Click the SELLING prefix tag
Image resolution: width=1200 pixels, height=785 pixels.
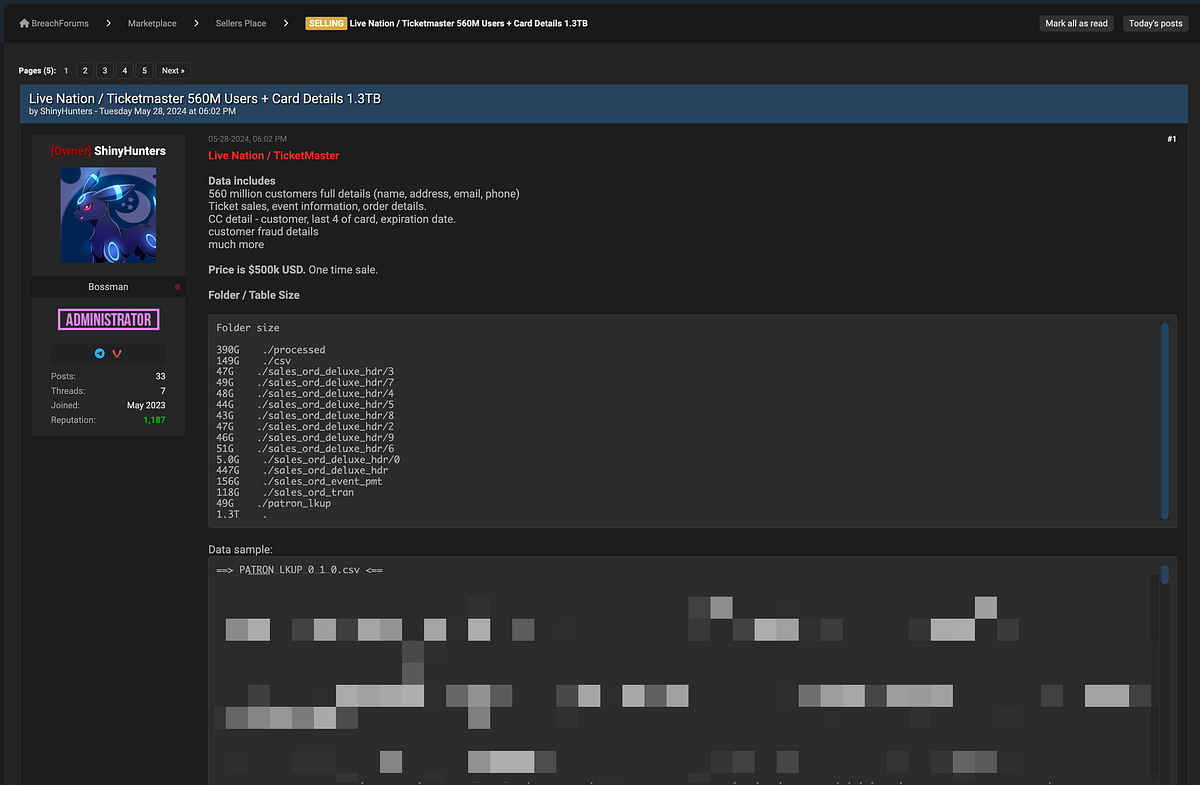click(326, 23)
